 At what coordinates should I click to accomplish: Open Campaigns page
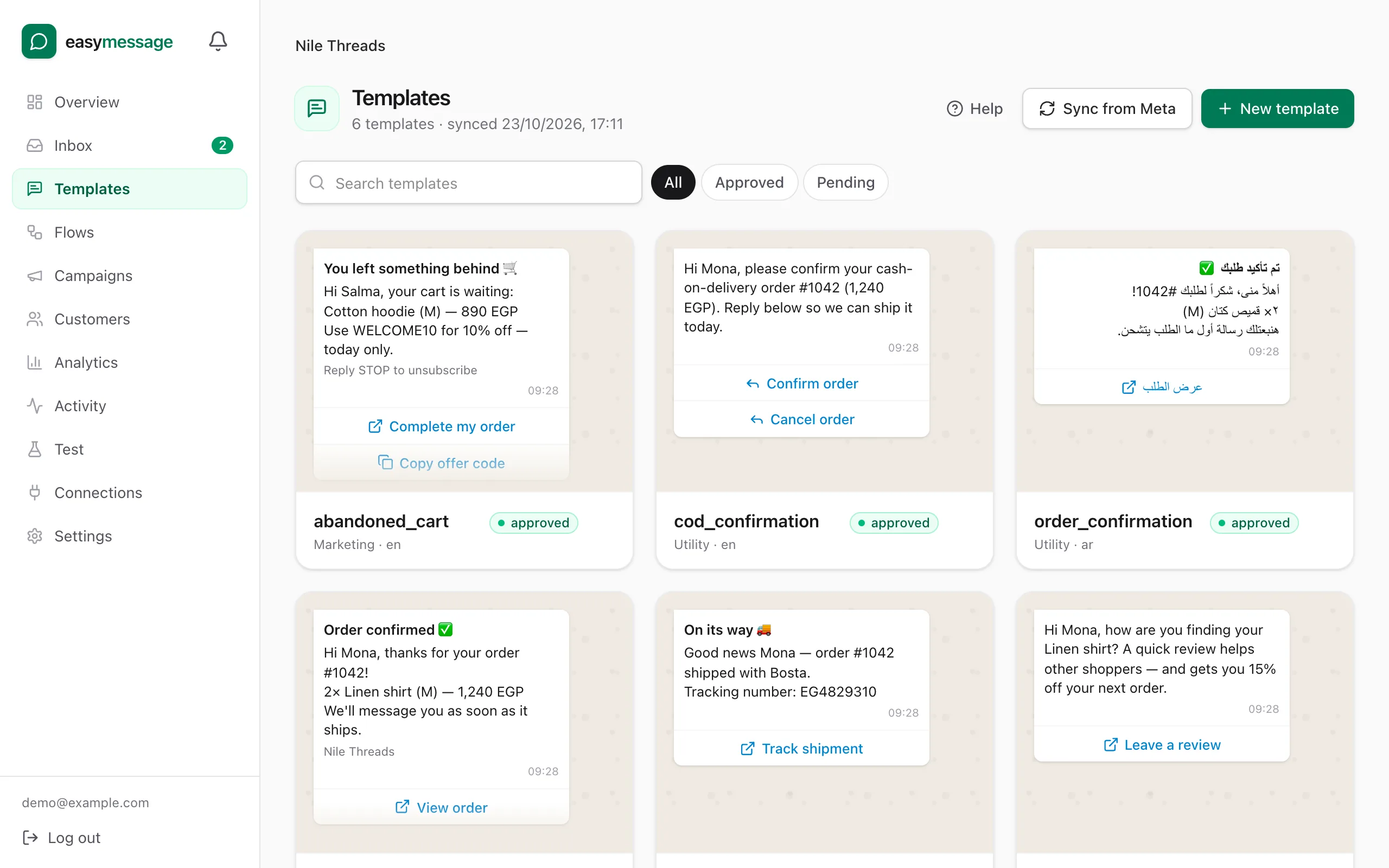click(130, 276)
